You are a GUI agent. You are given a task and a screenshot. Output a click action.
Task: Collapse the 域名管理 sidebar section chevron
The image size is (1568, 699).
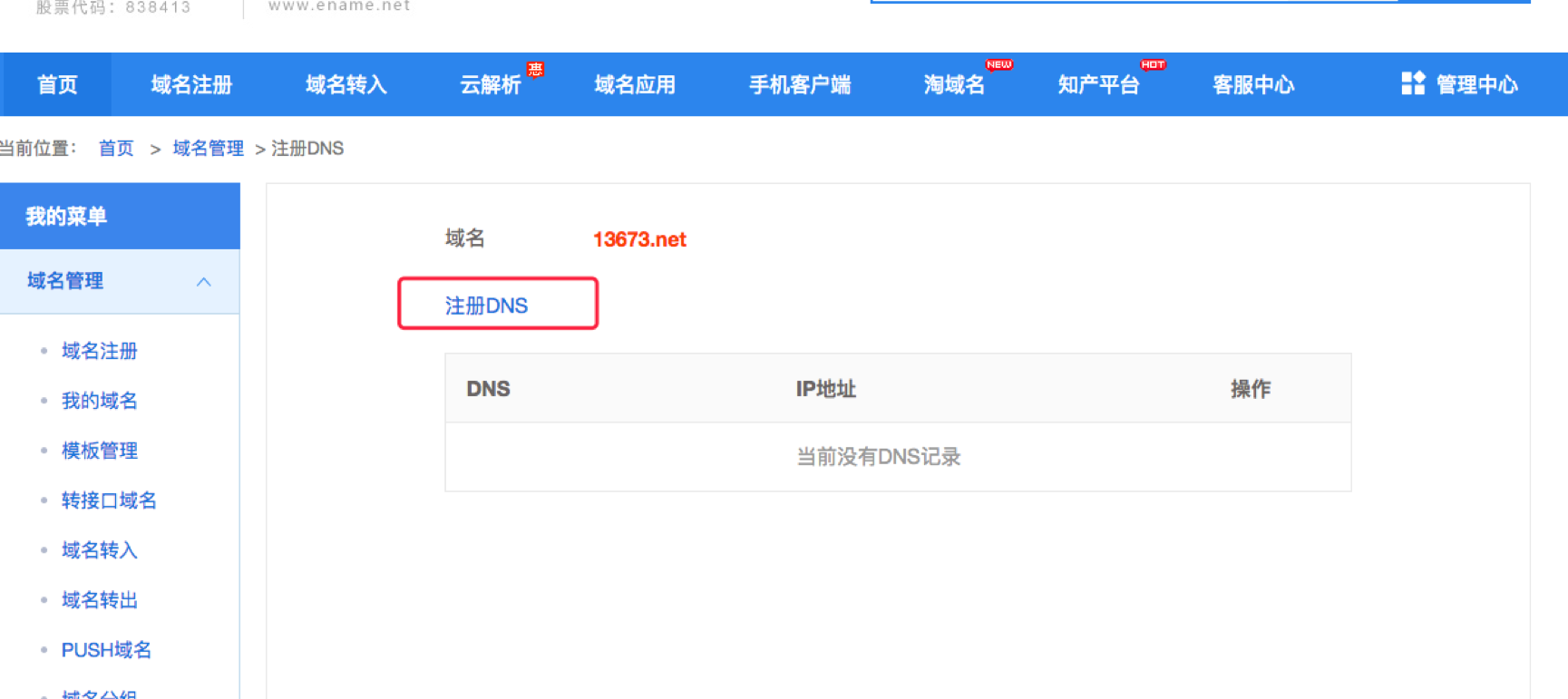click(204, 282)
